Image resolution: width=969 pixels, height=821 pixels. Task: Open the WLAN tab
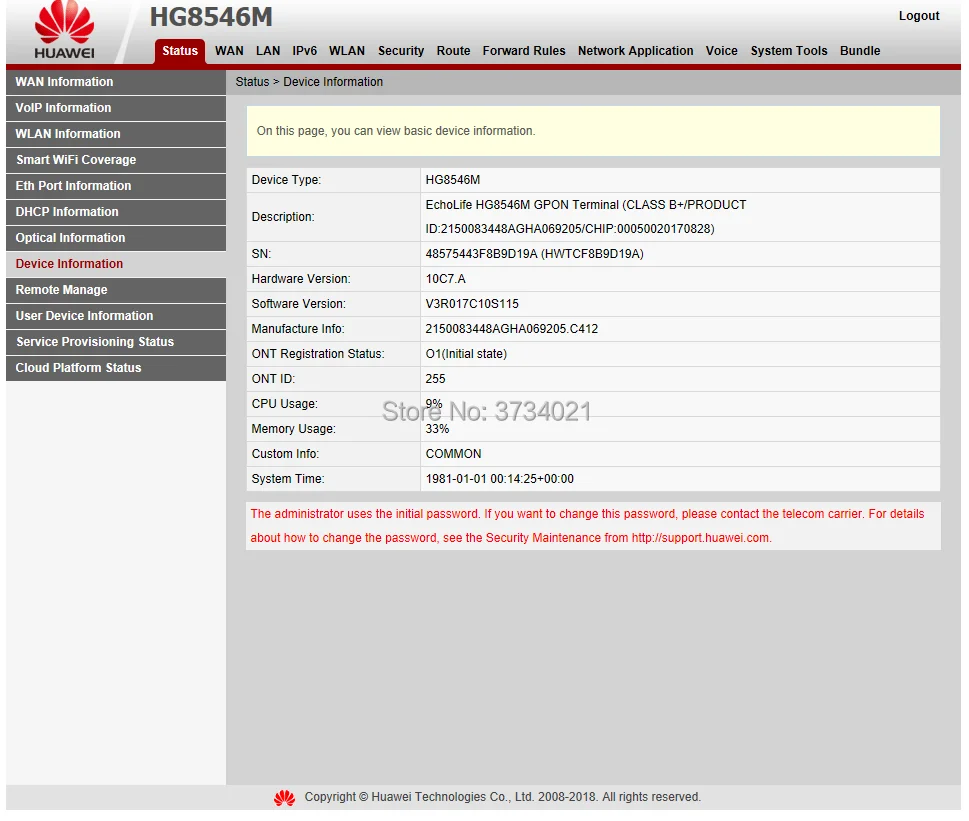click(347, 51)
